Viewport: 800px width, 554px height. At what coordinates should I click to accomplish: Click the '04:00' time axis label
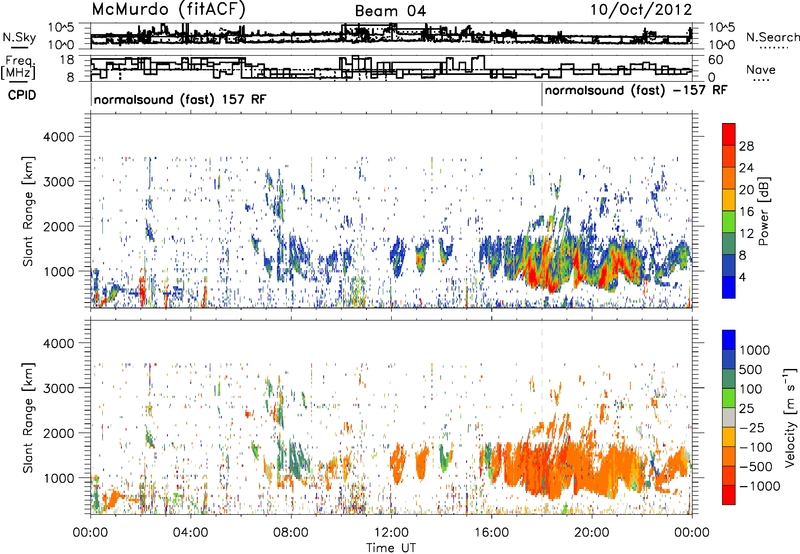coord(191,533)
